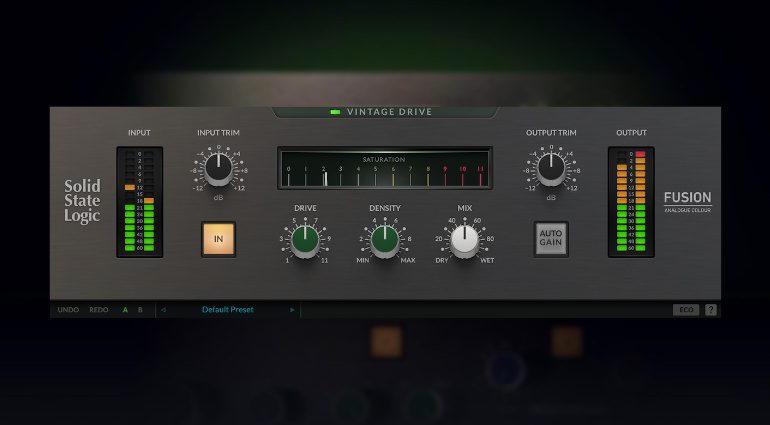The width and height of the screenshot is (770, 425).
Task: Click the white Mix knob
Action: click(x=464, y=239)
